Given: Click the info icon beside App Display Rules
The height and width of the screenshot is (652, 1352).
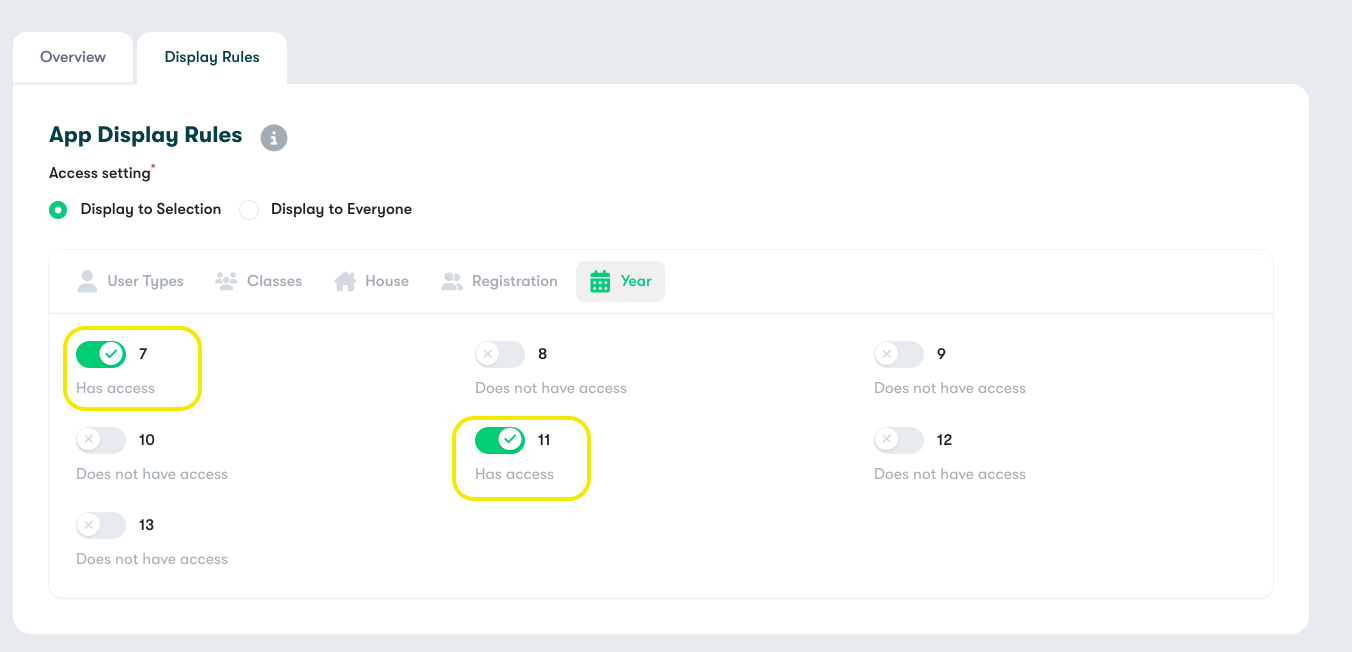Looking at the screenshot, I should (274, 137).
